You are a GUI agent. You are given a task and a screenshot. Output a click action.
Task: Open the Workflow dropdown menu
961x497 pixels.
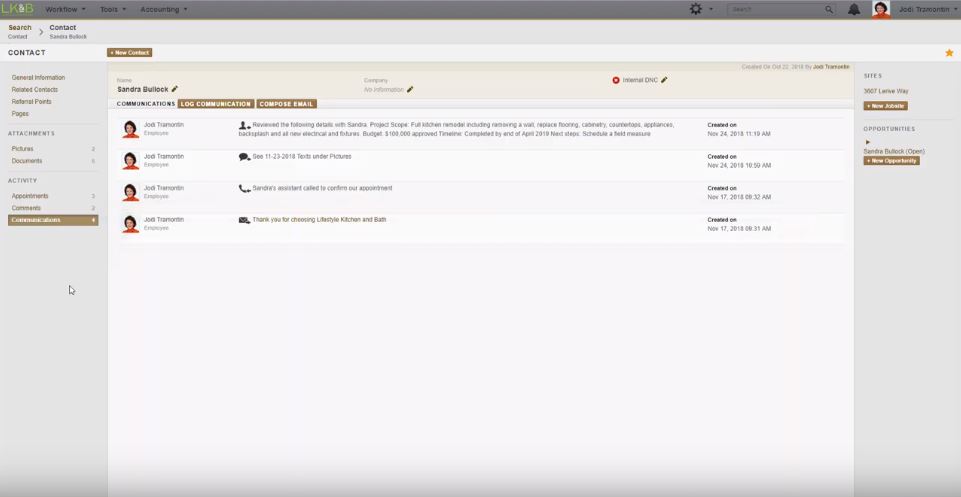pyautogui.click(x=65, y=9)
